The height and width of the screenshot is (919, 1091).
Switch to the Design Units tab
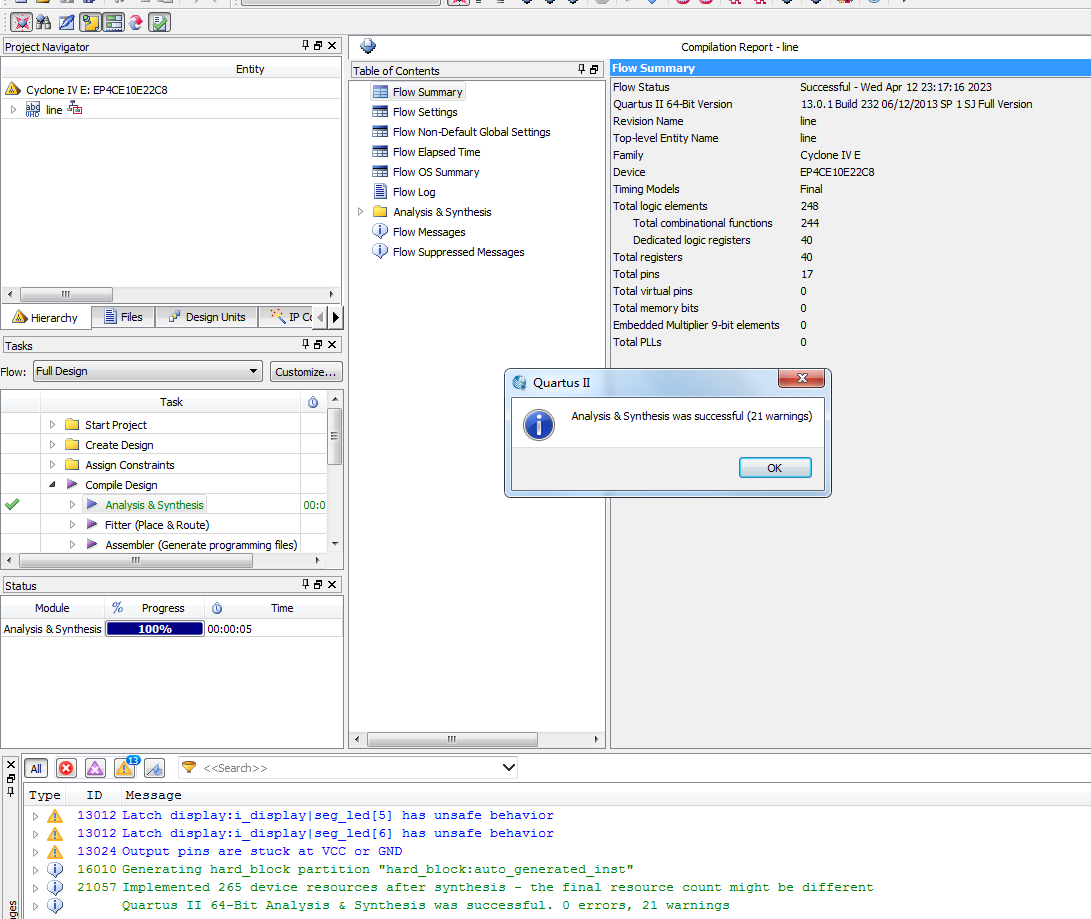click(206, 317)
